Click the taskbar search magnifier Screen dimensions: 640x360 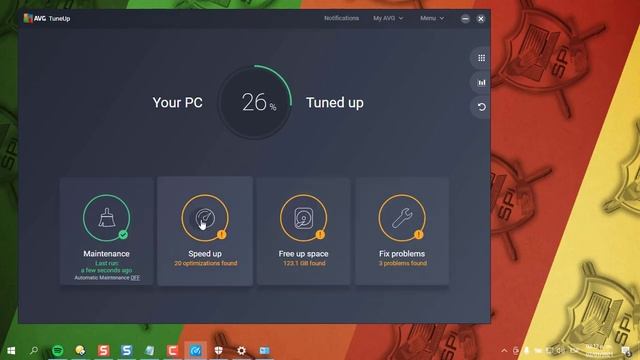point(34,350)
